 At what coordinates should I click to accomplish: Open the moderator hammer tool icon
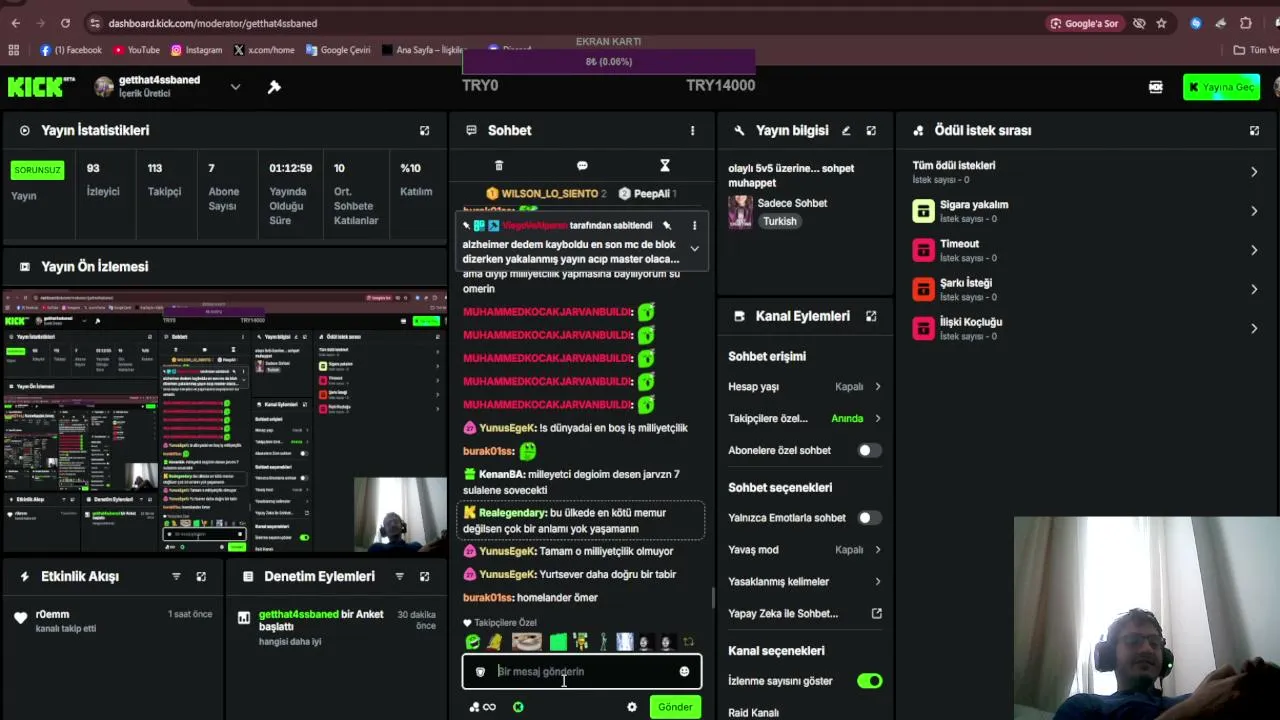274,87
